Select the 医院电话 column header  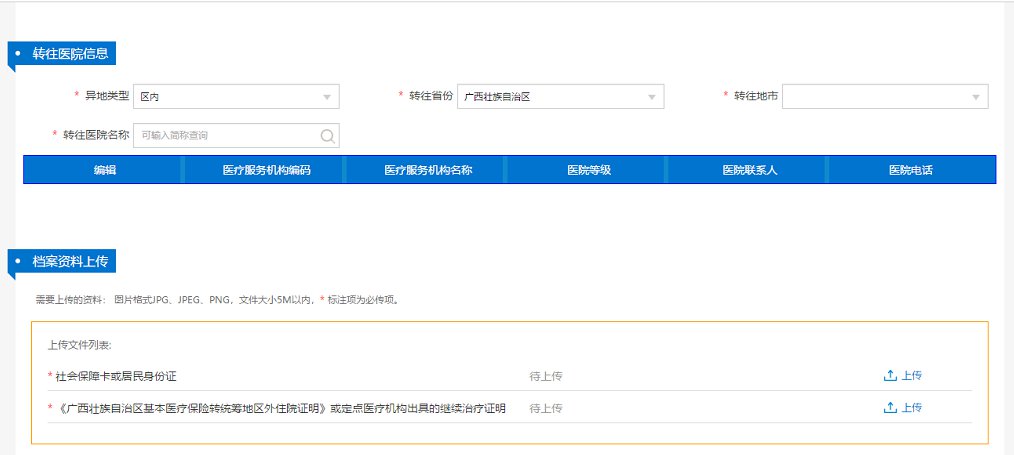click(910, 170)
